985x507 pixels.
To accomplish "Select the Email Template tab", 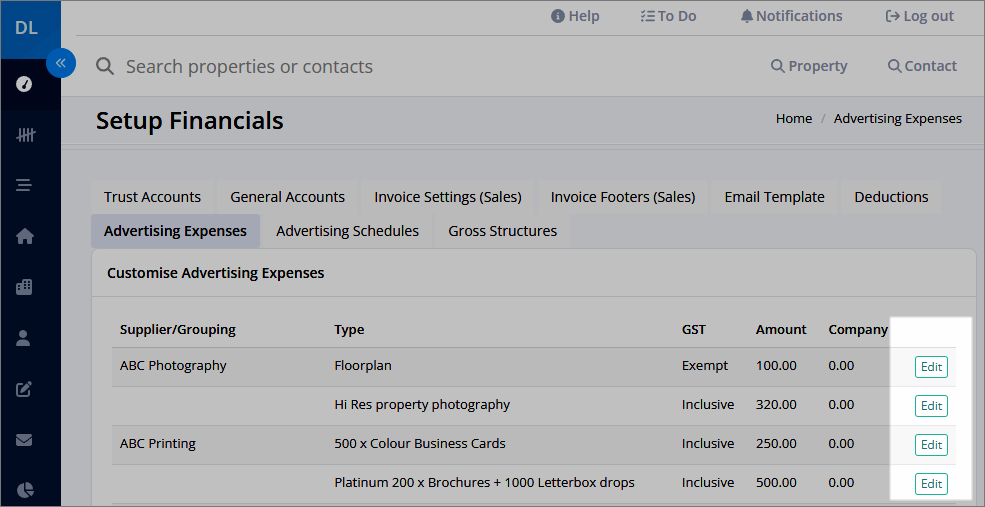I will click(x=775, y=197).
